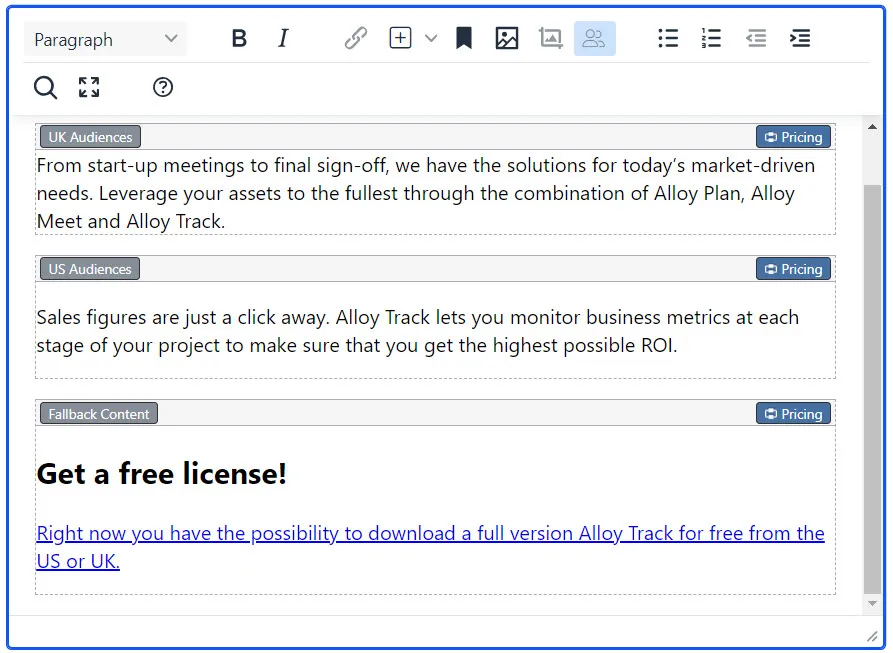
Task: Click the scrollbar up arrow
Action: pos(872,127)
